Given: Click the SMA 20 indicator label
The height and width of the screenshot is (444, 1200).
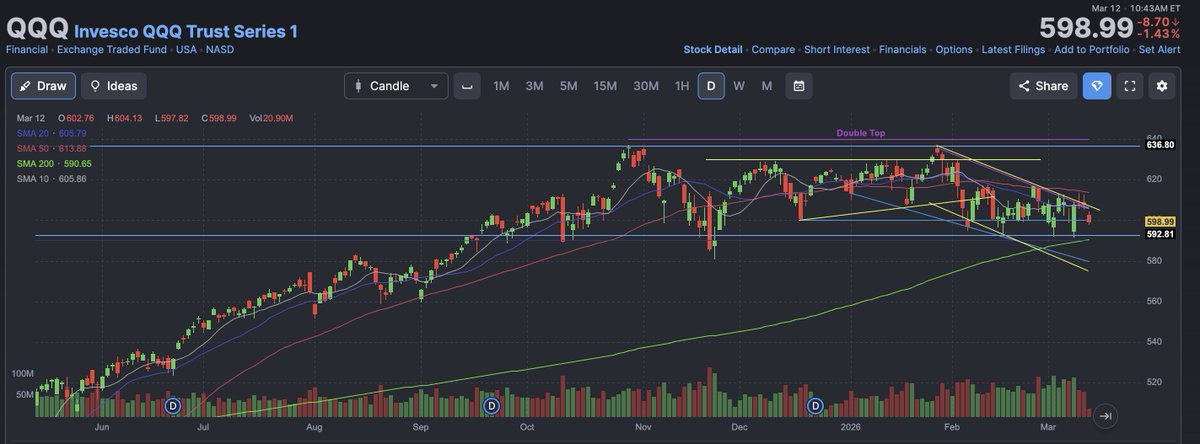Looking at the screenshot, I should 52,133.
